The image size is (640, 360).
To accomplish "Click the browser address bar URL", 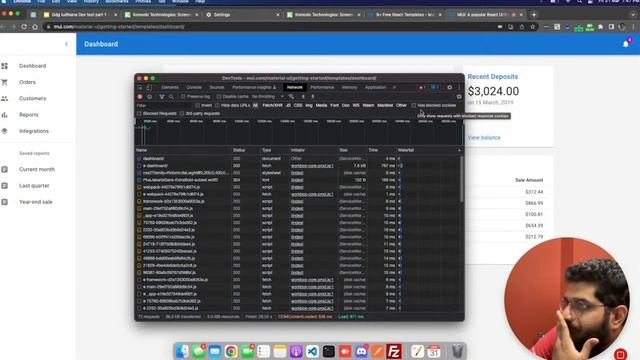I will coord(119,27).
